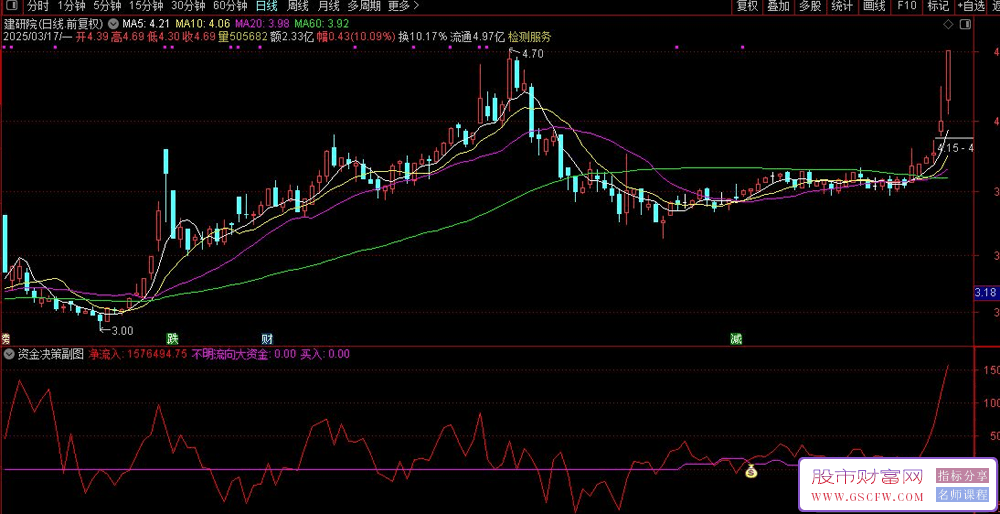This screenshot has width=1000, height=514.
Task: Select the 周线 weekly period tab
Action: [x=298, y=6]
